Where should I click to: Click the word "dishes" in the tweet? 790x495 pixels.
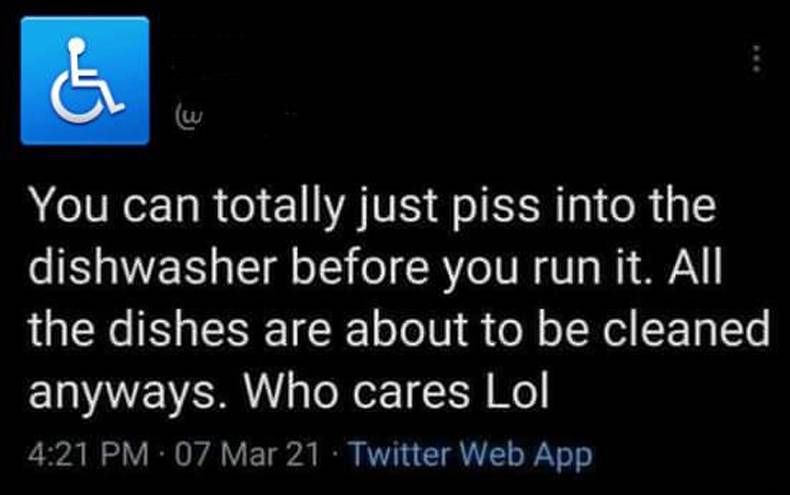click(158, 330)
